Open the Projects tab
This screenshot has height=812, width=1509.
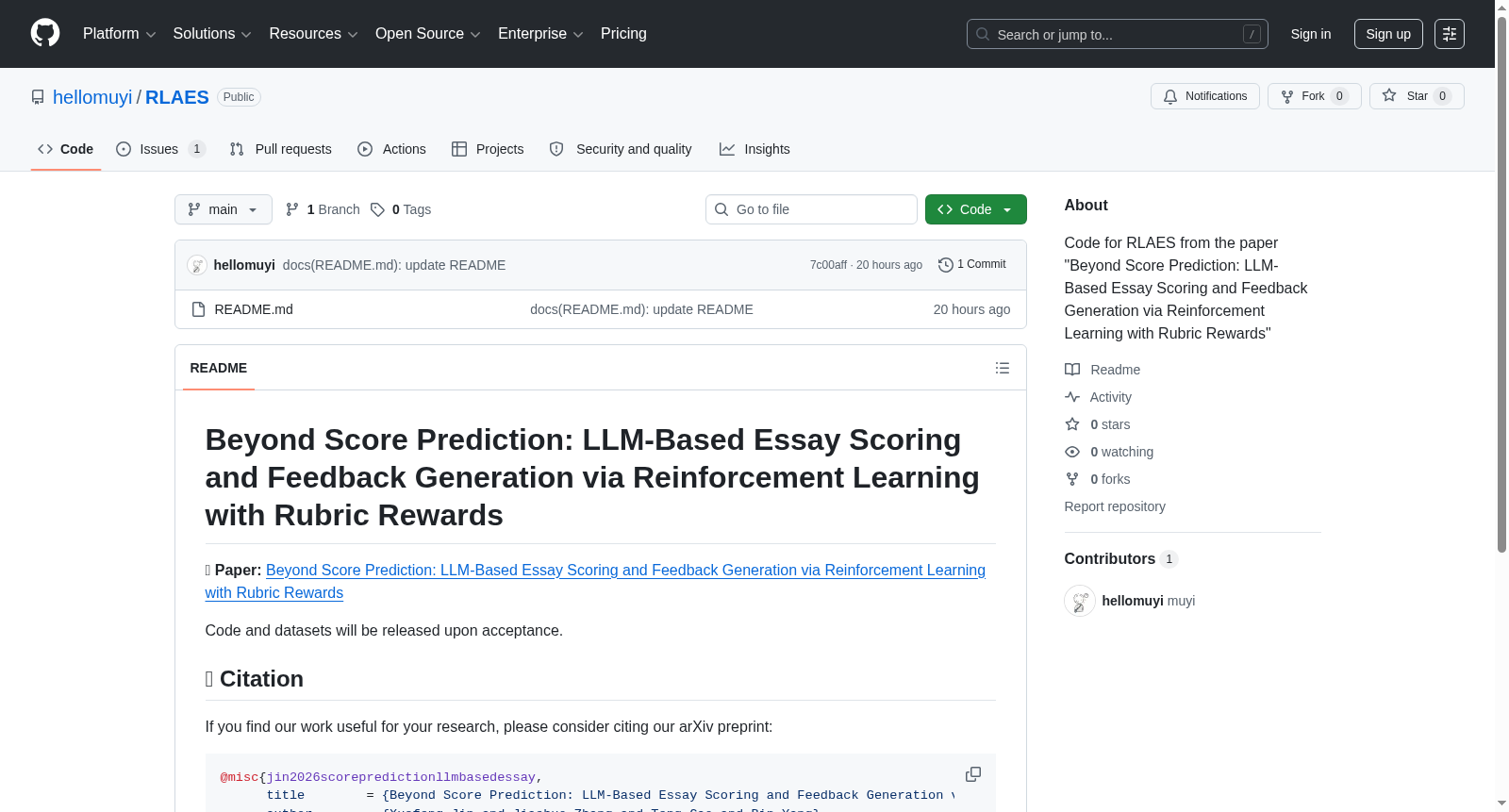(488, 149)
